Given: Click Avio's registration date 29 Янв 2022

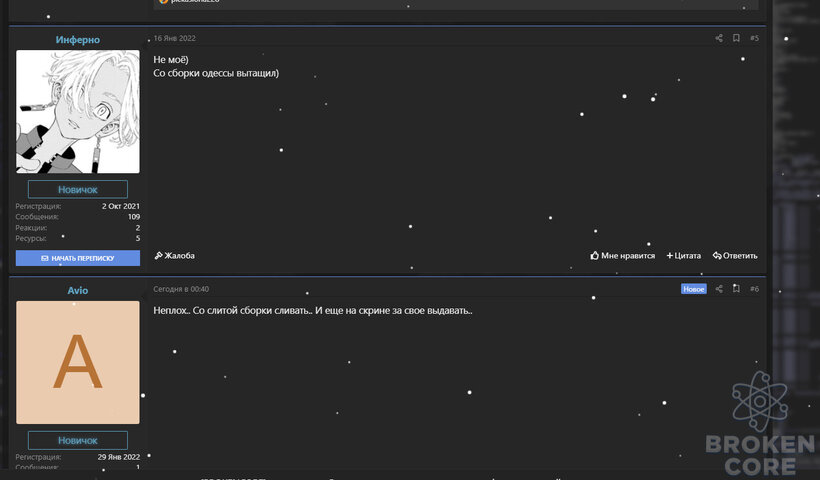Looking at the screenshot, I should click(x=119, y=457).
